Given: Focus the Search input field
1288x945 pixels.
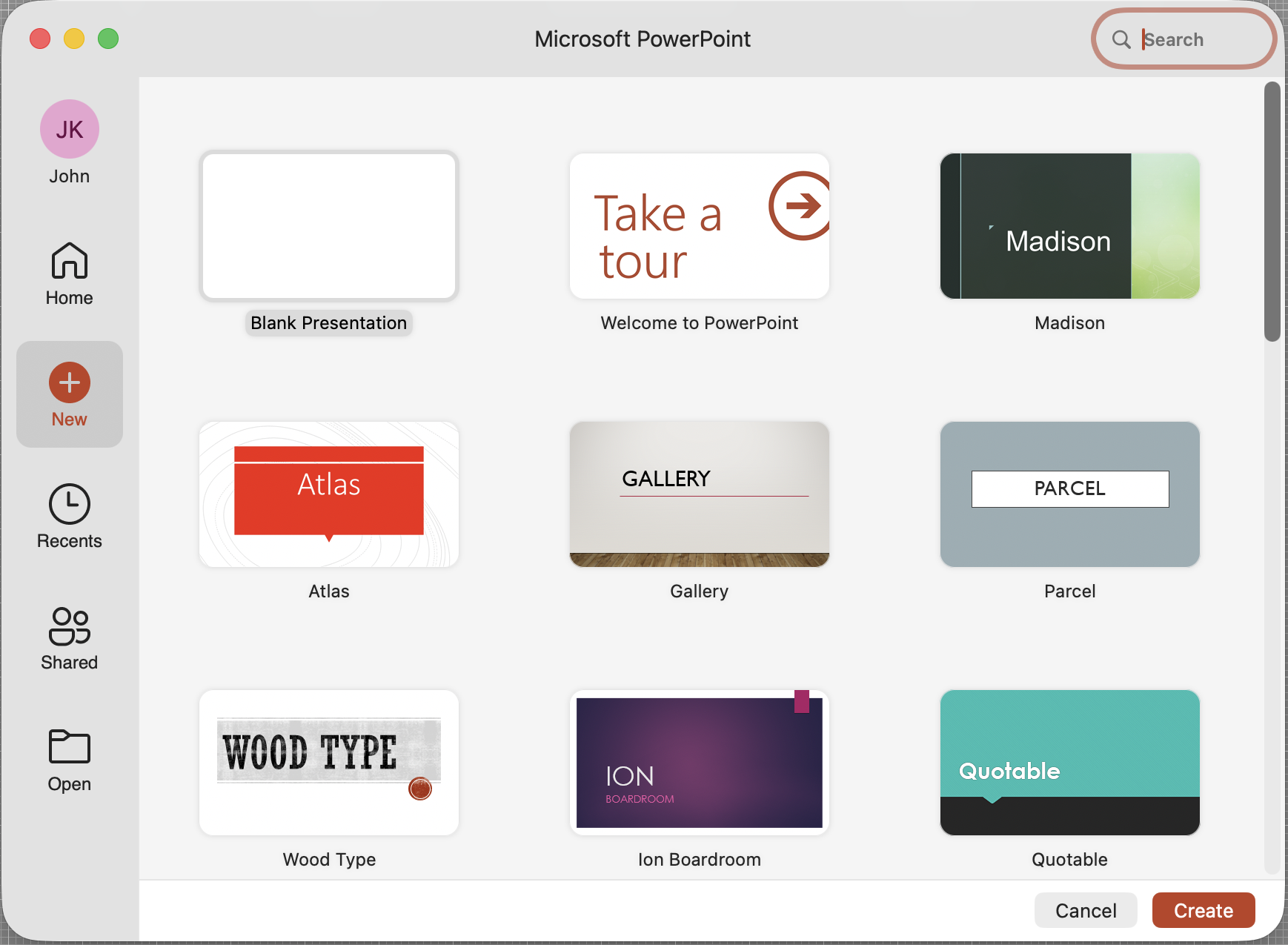Looking at the screenshot, I should [1184, 39].
